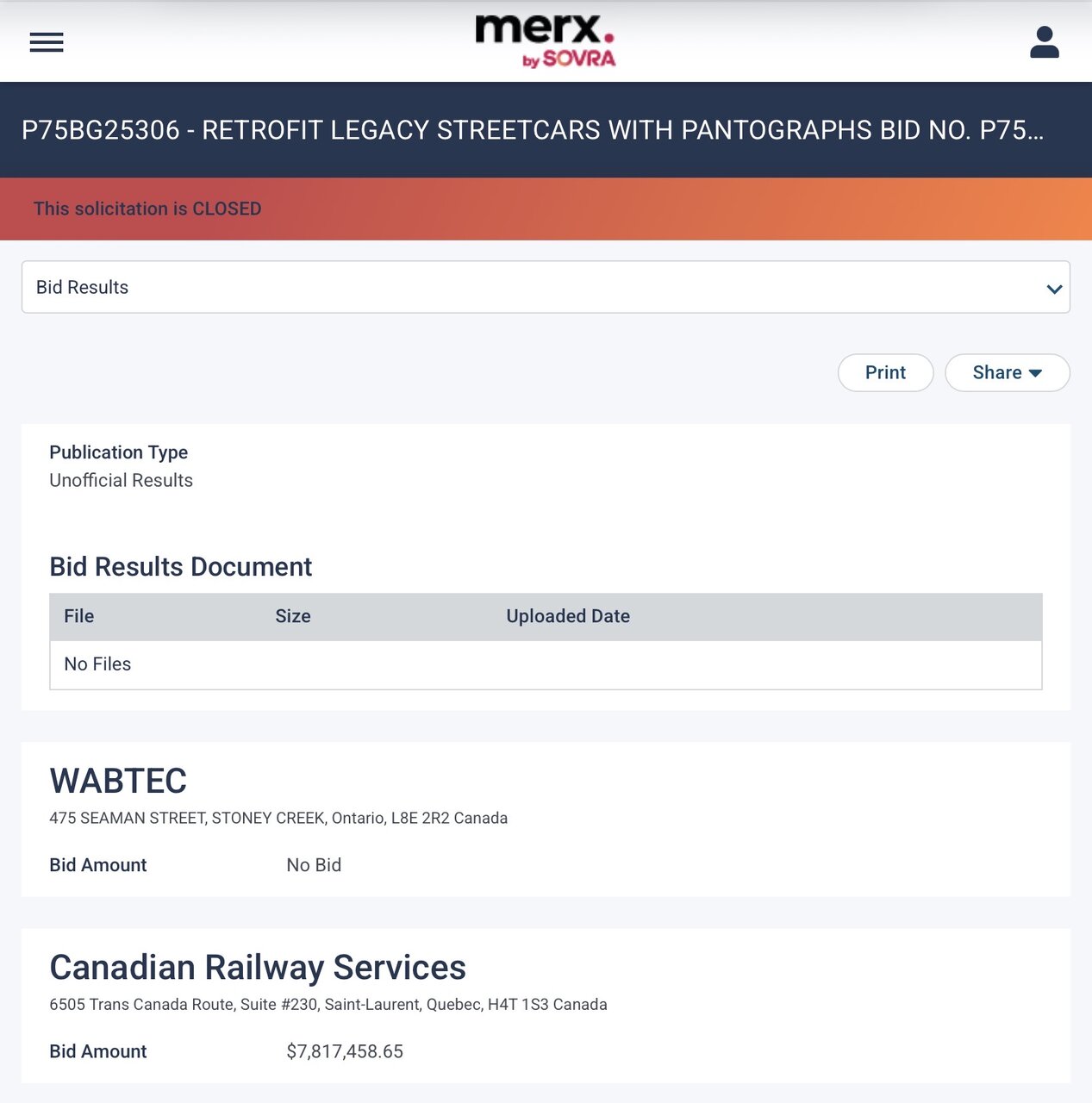
Task: Open the Share dropdown menu
Action: tap(1007, 372)
